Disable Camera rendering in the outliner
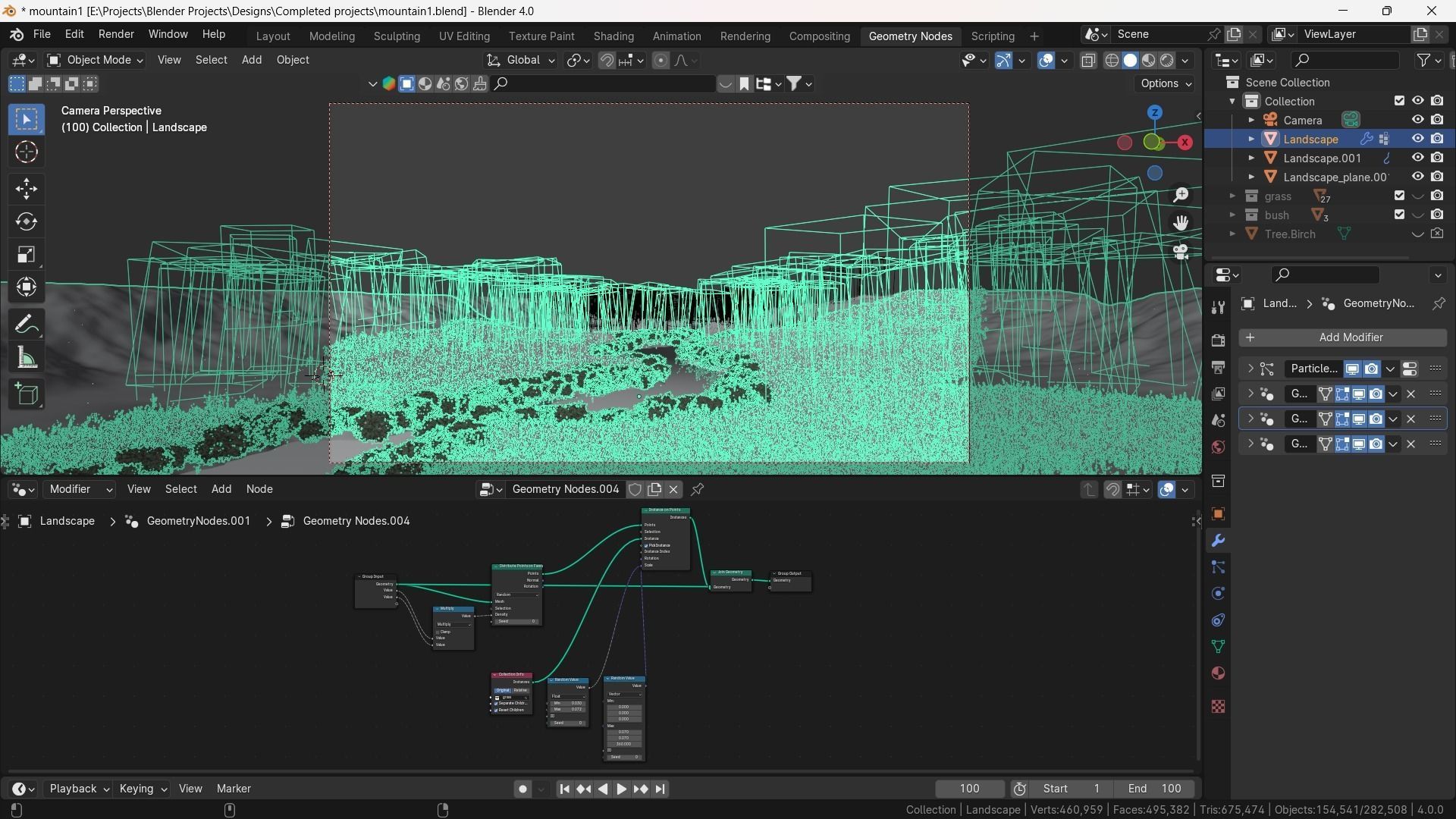The height and width of the screenshot is (819, 1456). [x=1437, y=120]
